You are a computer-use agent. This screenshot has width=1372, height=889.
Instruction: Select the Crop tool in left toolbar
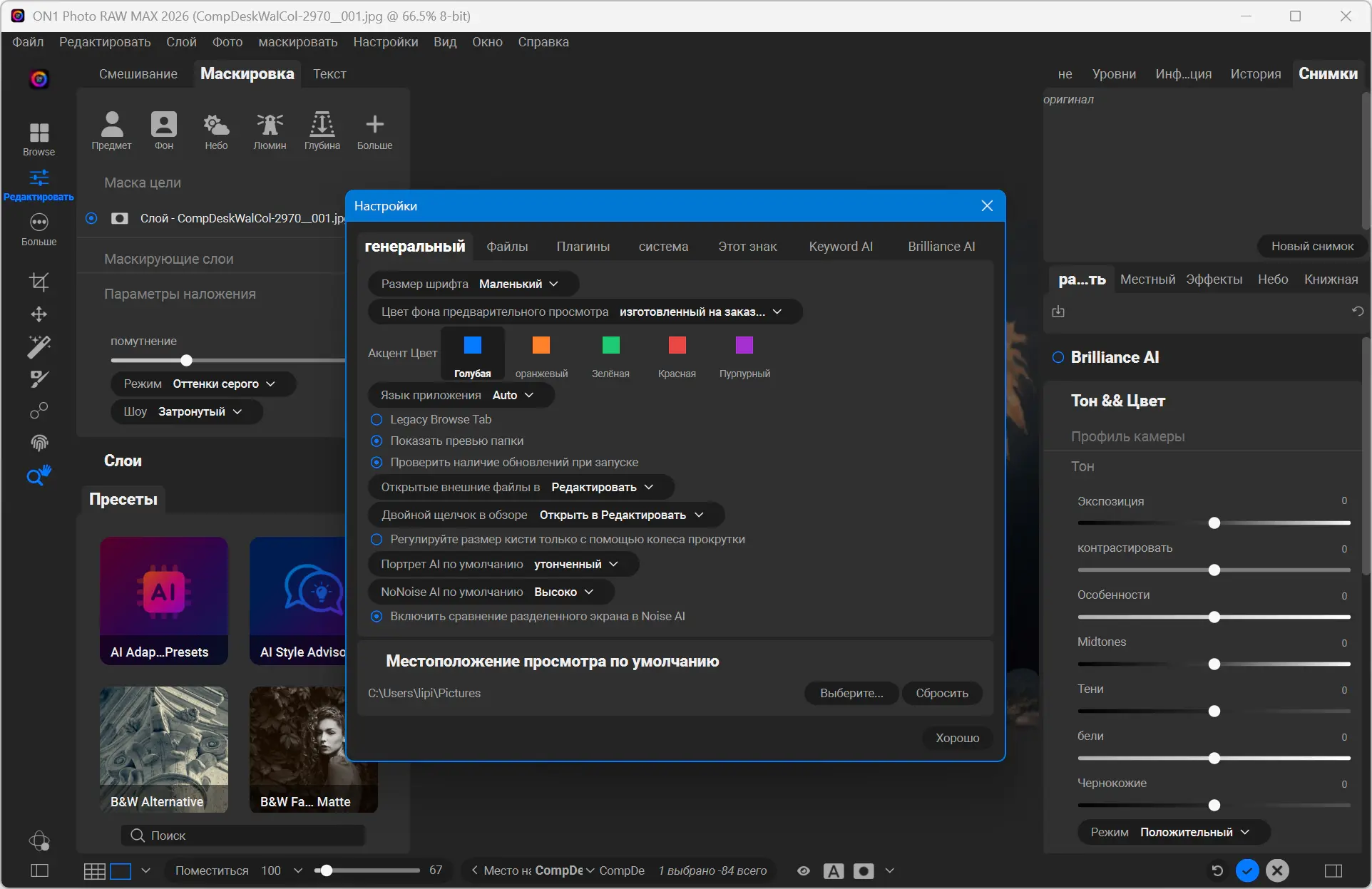pos(39,282)
